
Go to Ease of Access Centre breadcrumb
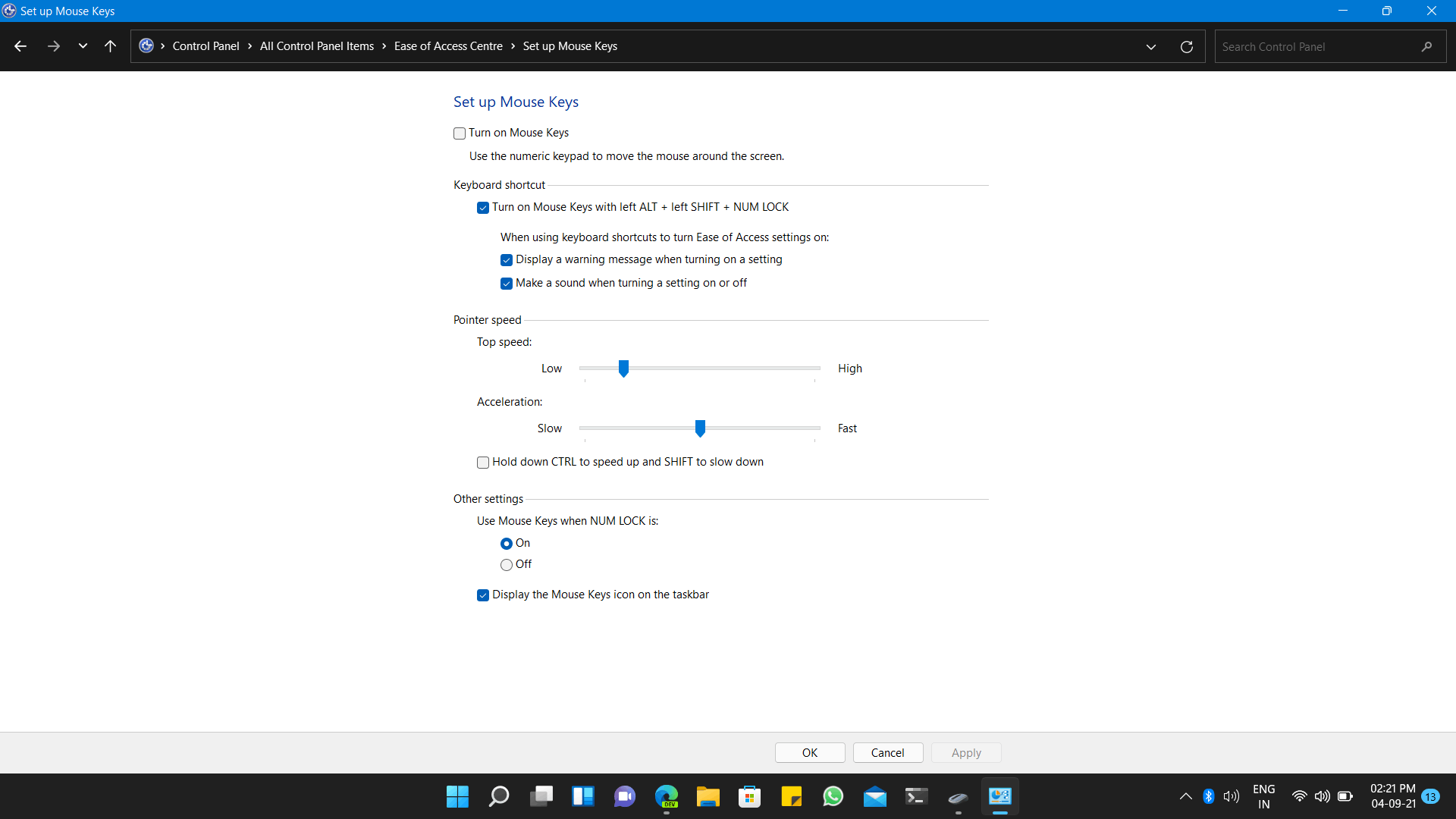pos(448,46)
